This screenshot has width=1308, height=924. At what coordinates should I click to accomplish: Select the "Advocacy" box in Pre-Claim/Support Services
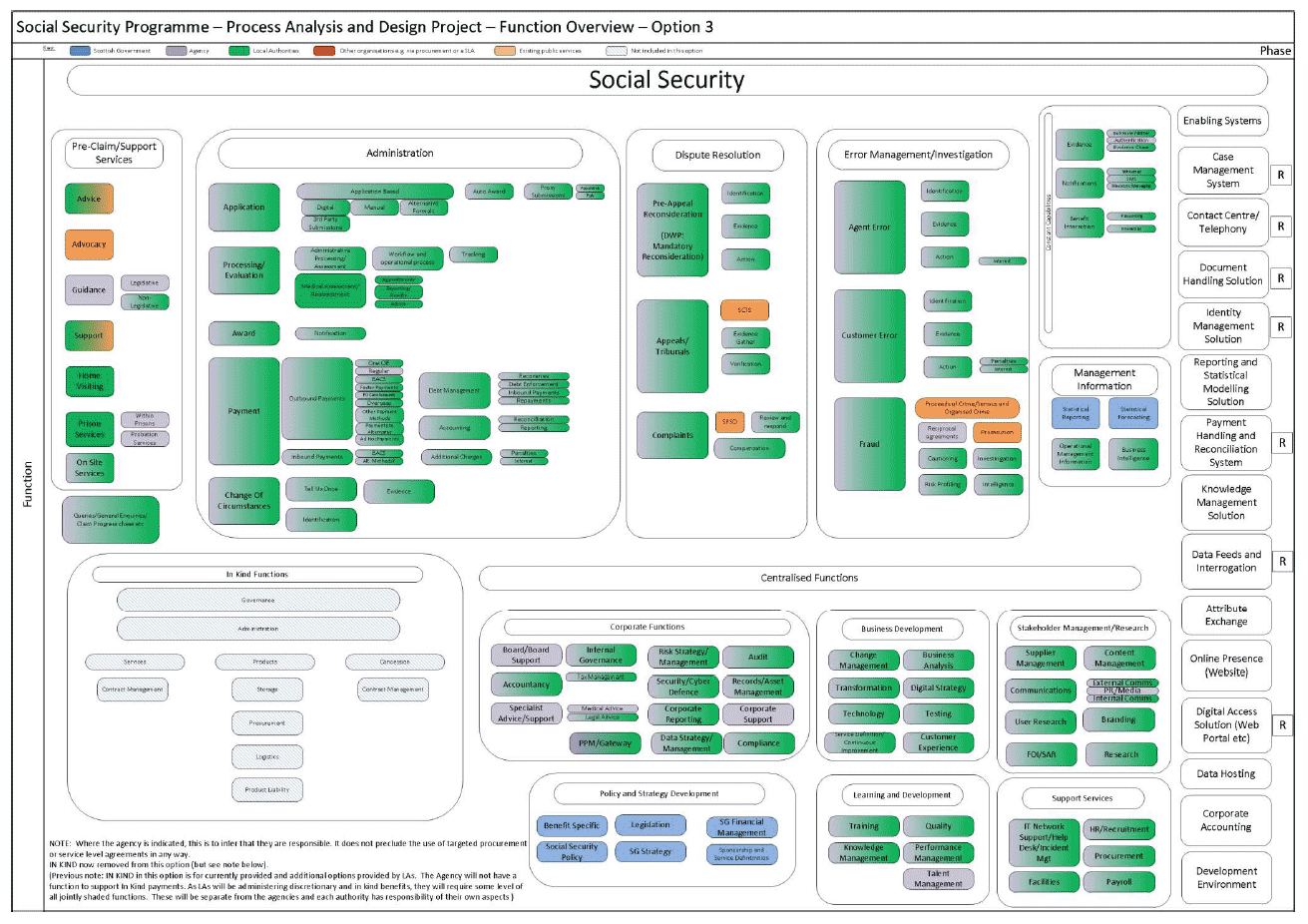click(89, 244)
